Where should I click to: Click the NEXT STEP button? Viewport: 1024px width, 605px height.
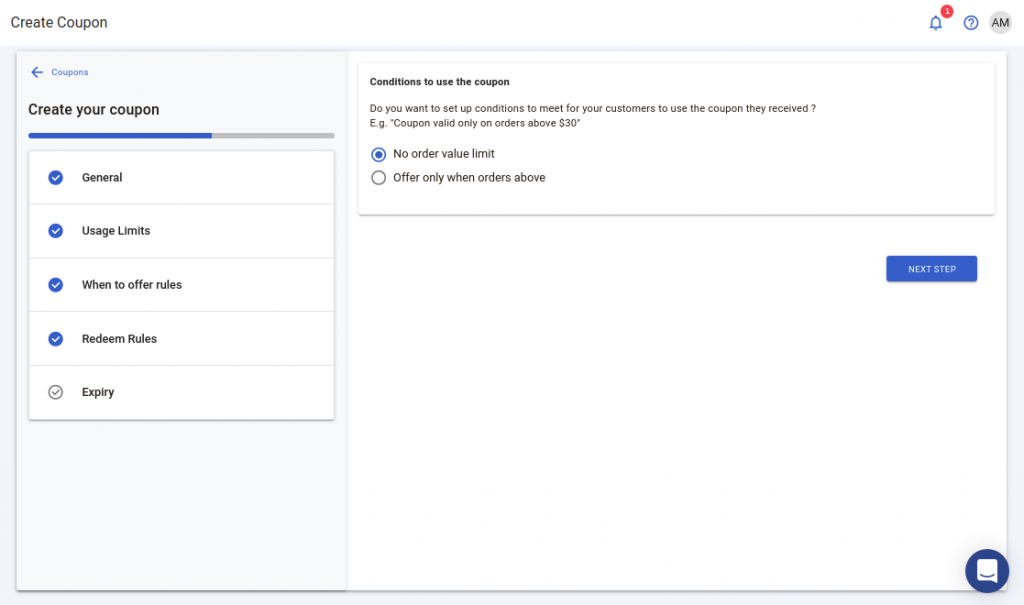(931, 269)
